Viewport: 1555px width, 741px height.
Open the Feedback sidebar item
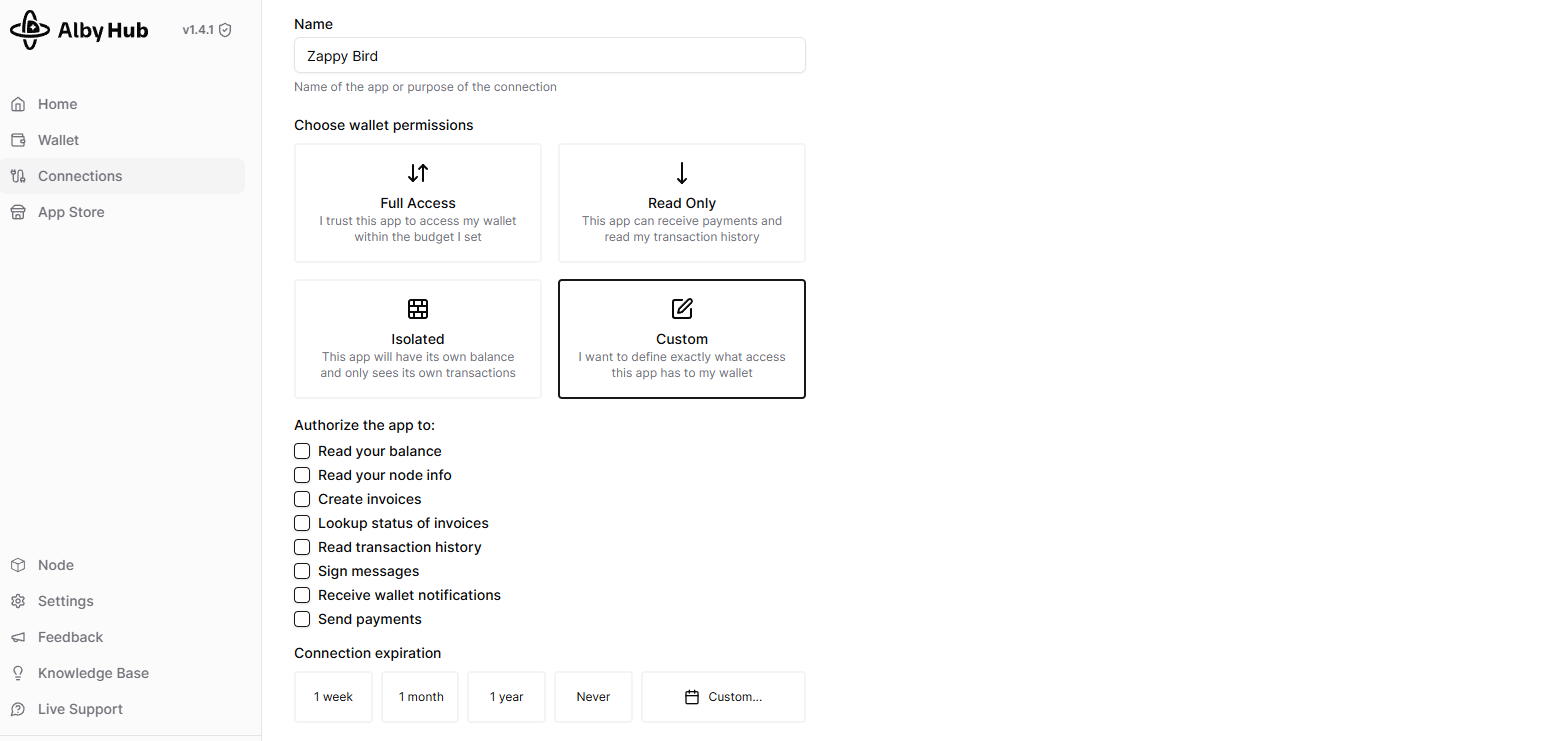pos(70,637)
